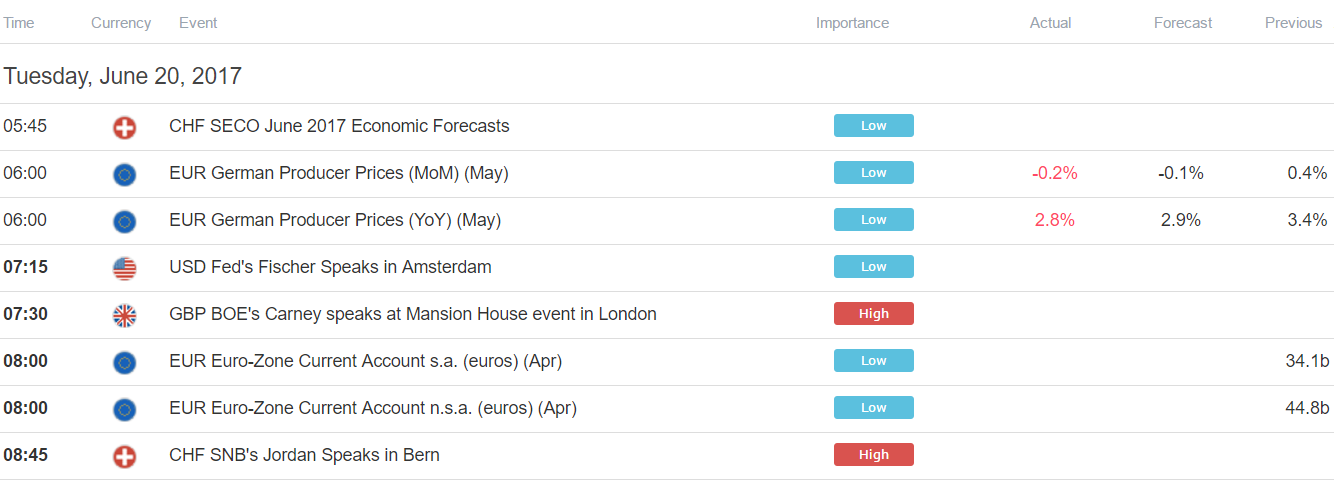Select the Tuesday, June 20, 2017 date row

(x=122, y=76)
